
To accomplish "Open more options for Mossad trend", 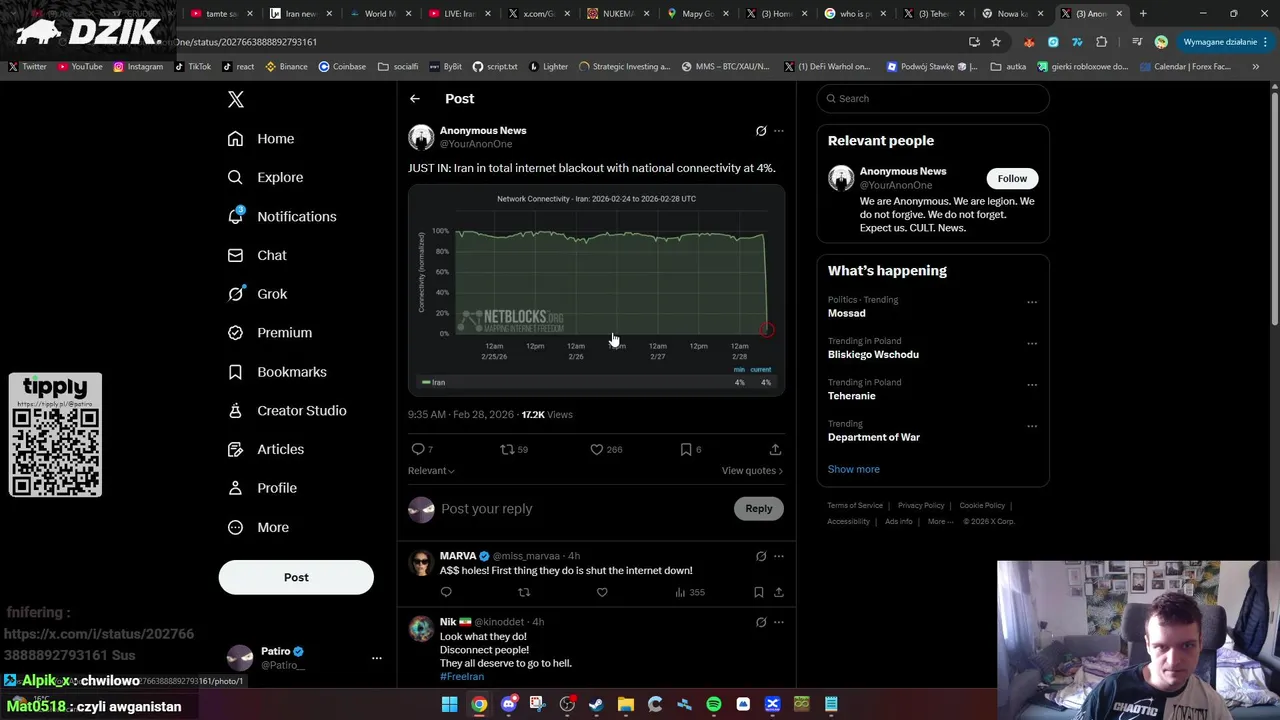I will click(1032, 302).
